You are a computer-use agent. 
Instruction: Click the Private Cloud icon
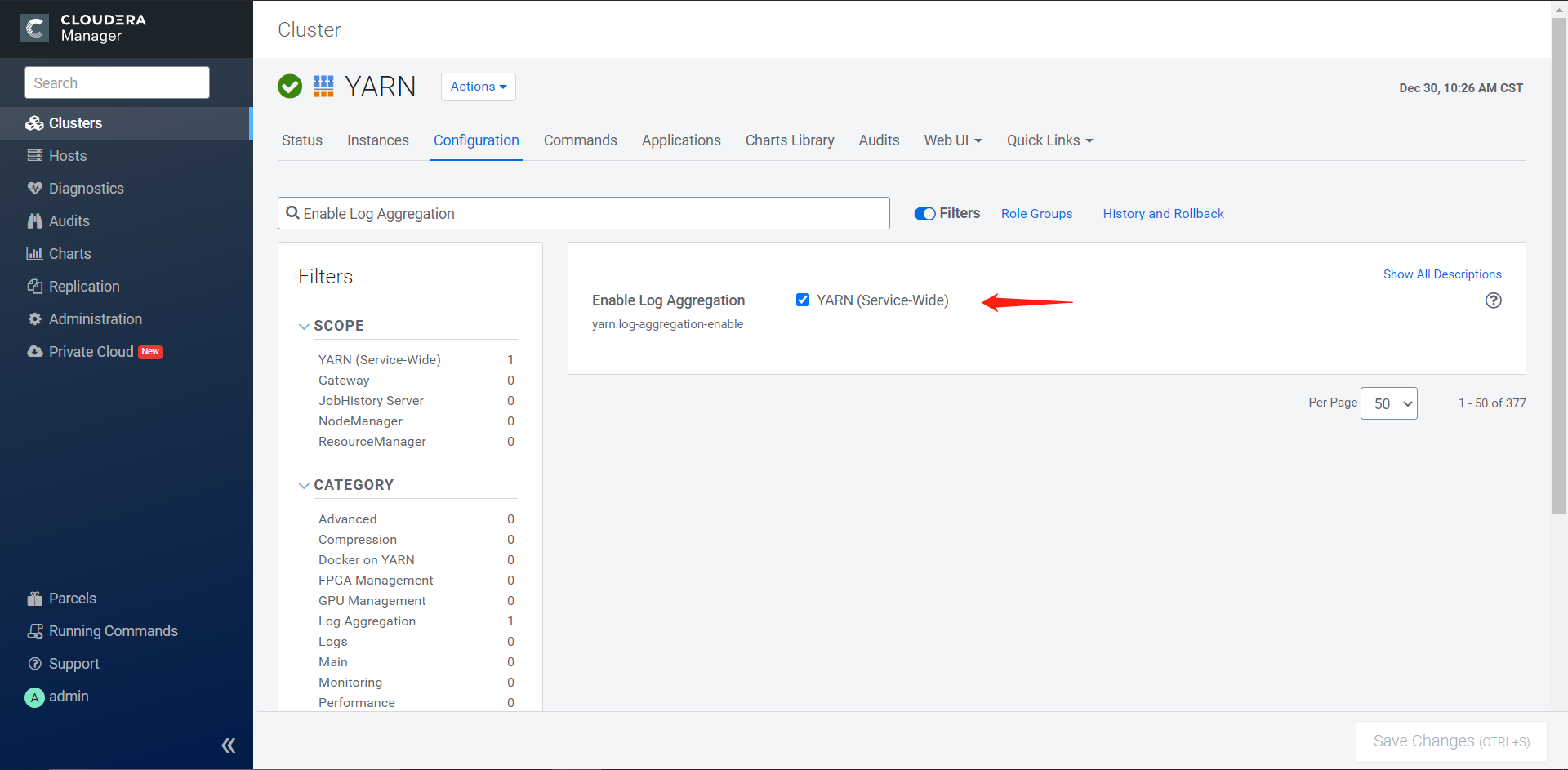pos(34,352)
